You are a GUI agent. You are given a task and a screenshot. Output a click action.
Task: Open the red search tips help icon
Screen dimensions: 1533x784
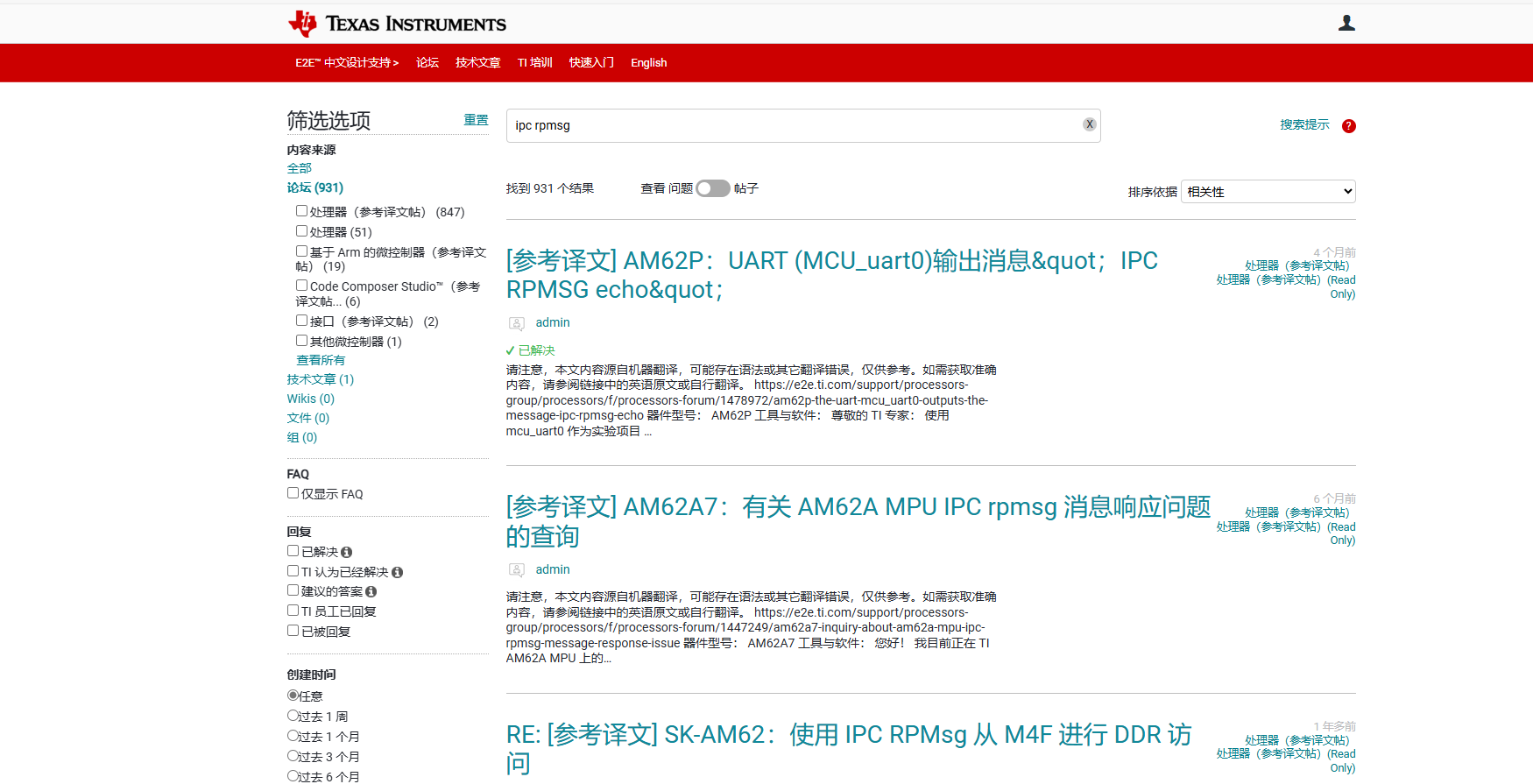[x=1348, y=126]
